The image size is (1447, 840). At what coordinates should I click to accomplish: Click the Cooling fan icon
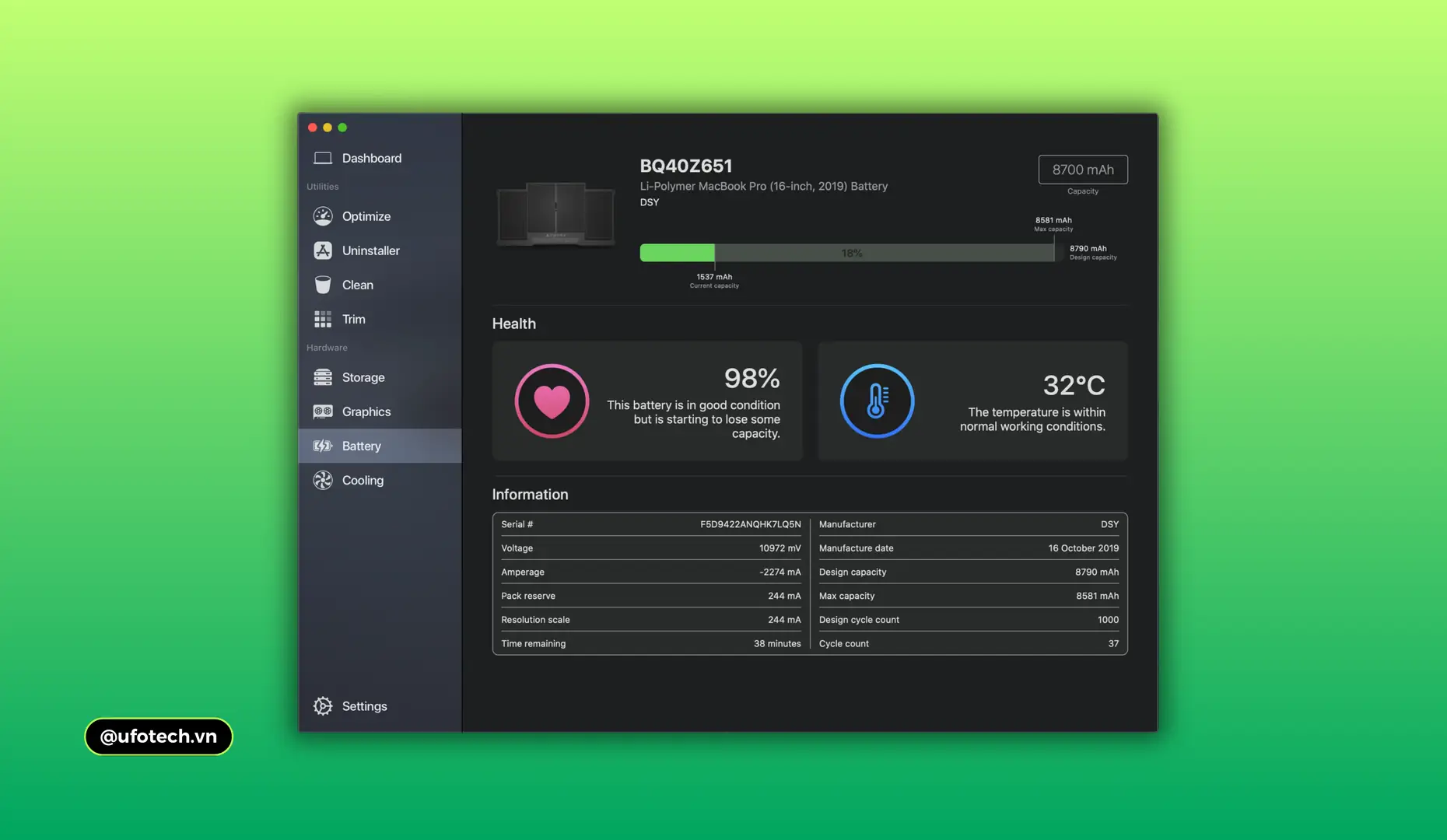(323, 480)
